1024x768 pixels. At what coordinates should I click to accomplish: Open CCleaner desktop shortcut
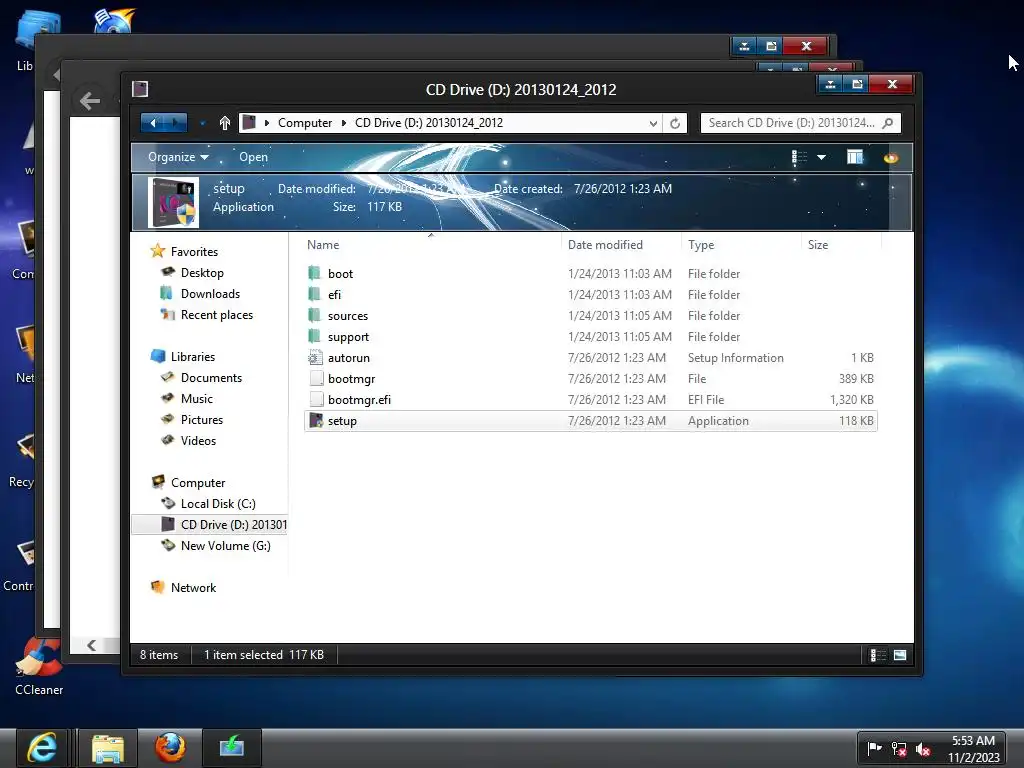tap(39, 666)
